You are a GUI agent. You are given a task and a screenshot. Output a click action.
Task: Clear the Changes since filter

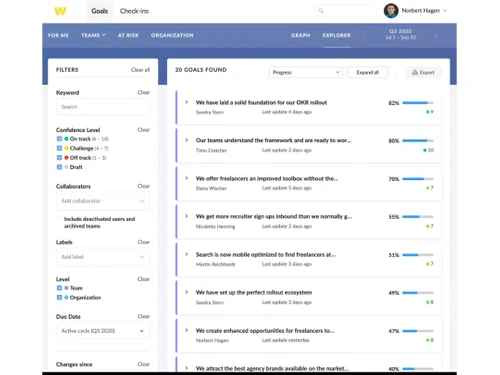click(x=144, y=364)
